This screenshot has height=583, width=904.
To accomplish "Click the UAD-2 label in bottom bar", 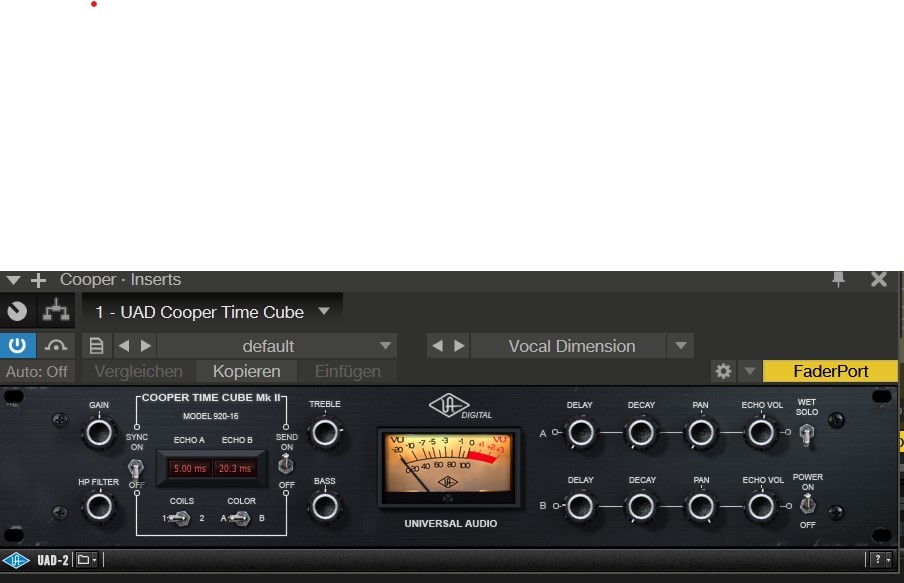I will click(53, 560).
